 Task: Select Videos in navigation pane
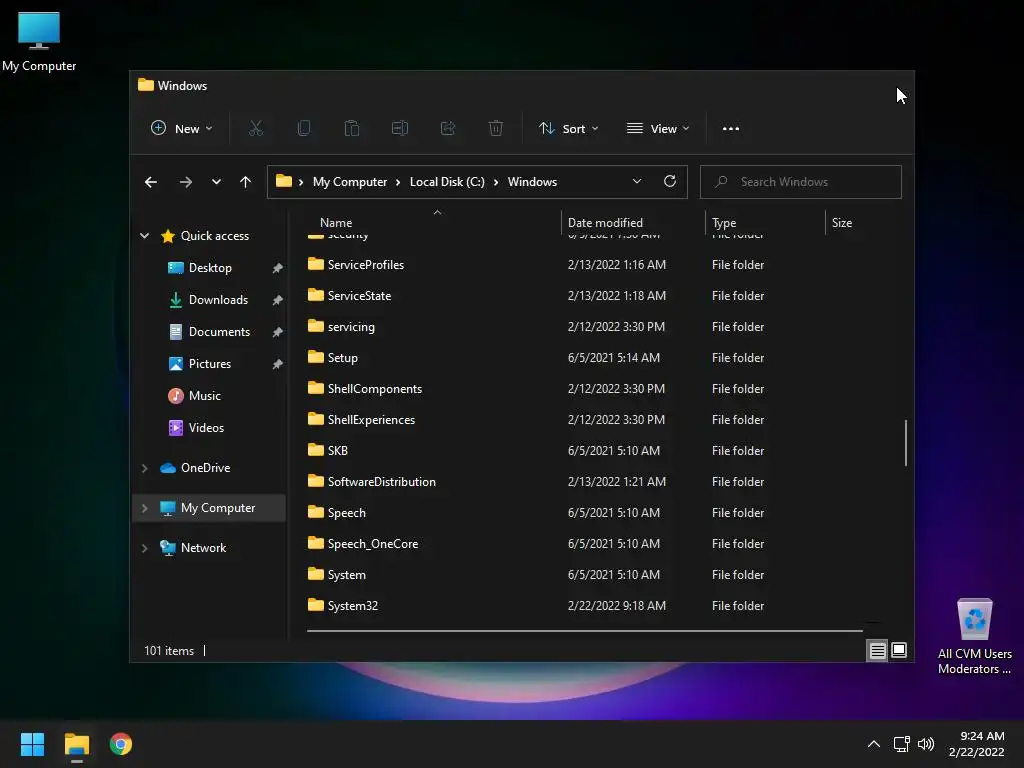point(206,428)
